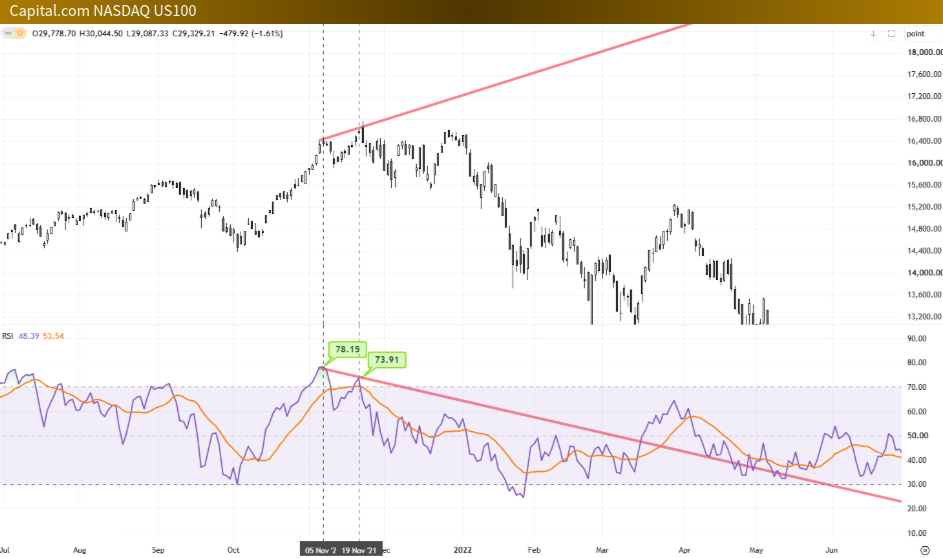Click the 16,400.00 price axis label

click(x=925, y=141)
